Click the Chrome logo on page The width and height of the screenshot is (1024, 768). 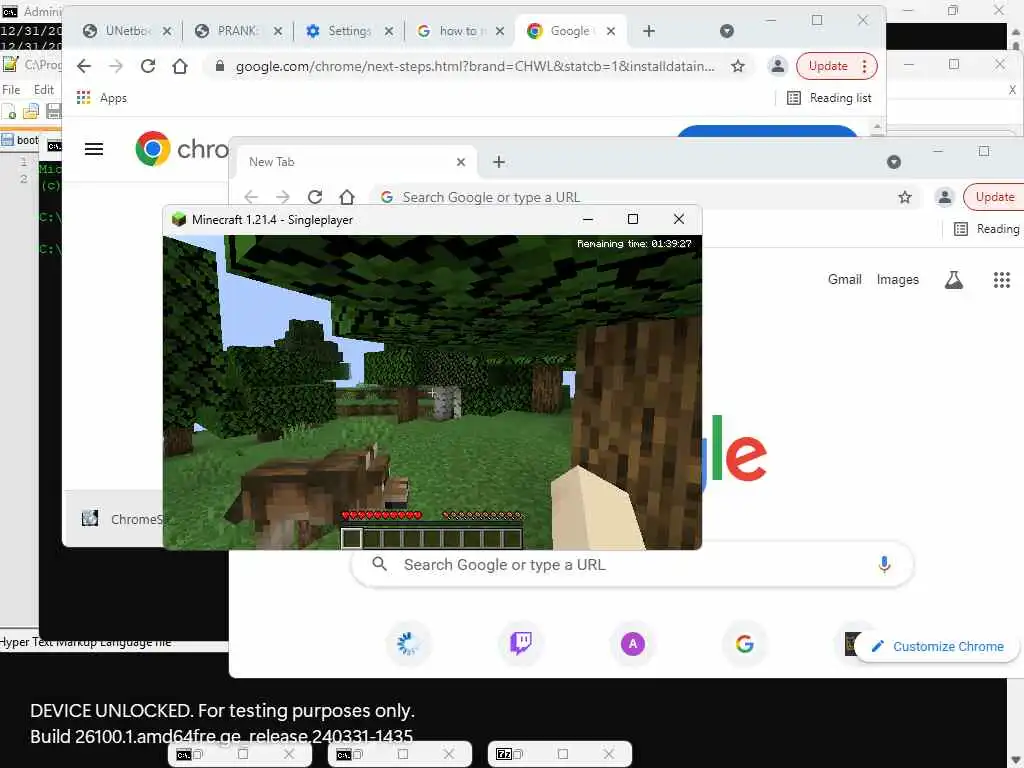[x=153, y=149]
